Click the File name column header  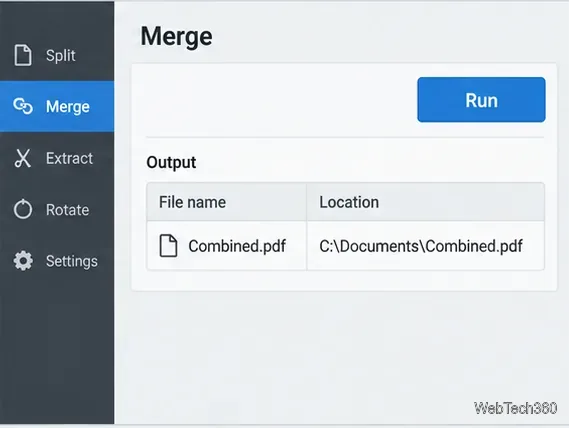click(x=226, y=202)
